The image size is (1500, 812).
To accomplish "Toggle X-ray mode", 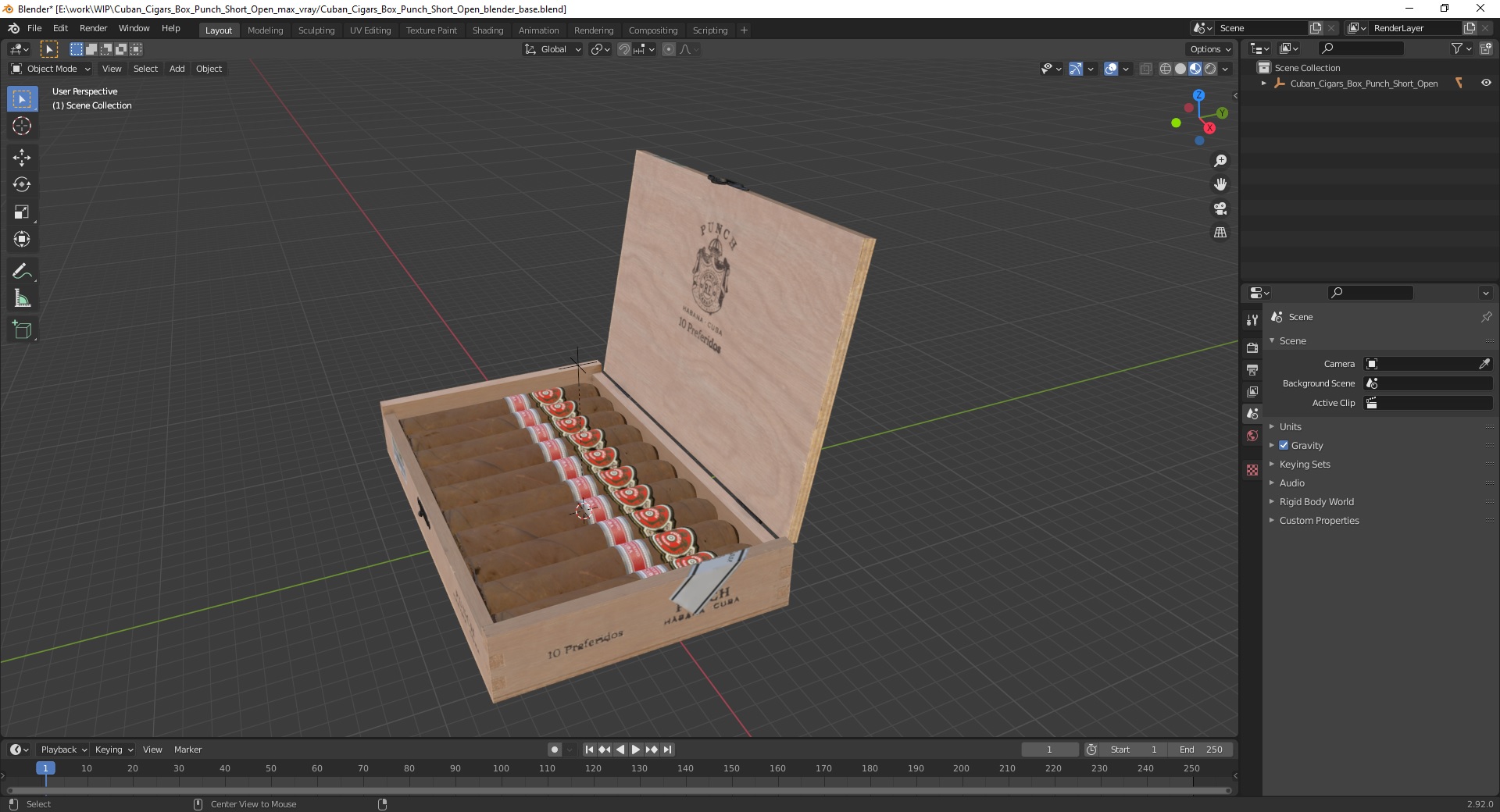I will pyautogui.click(x=1145, y=69).
